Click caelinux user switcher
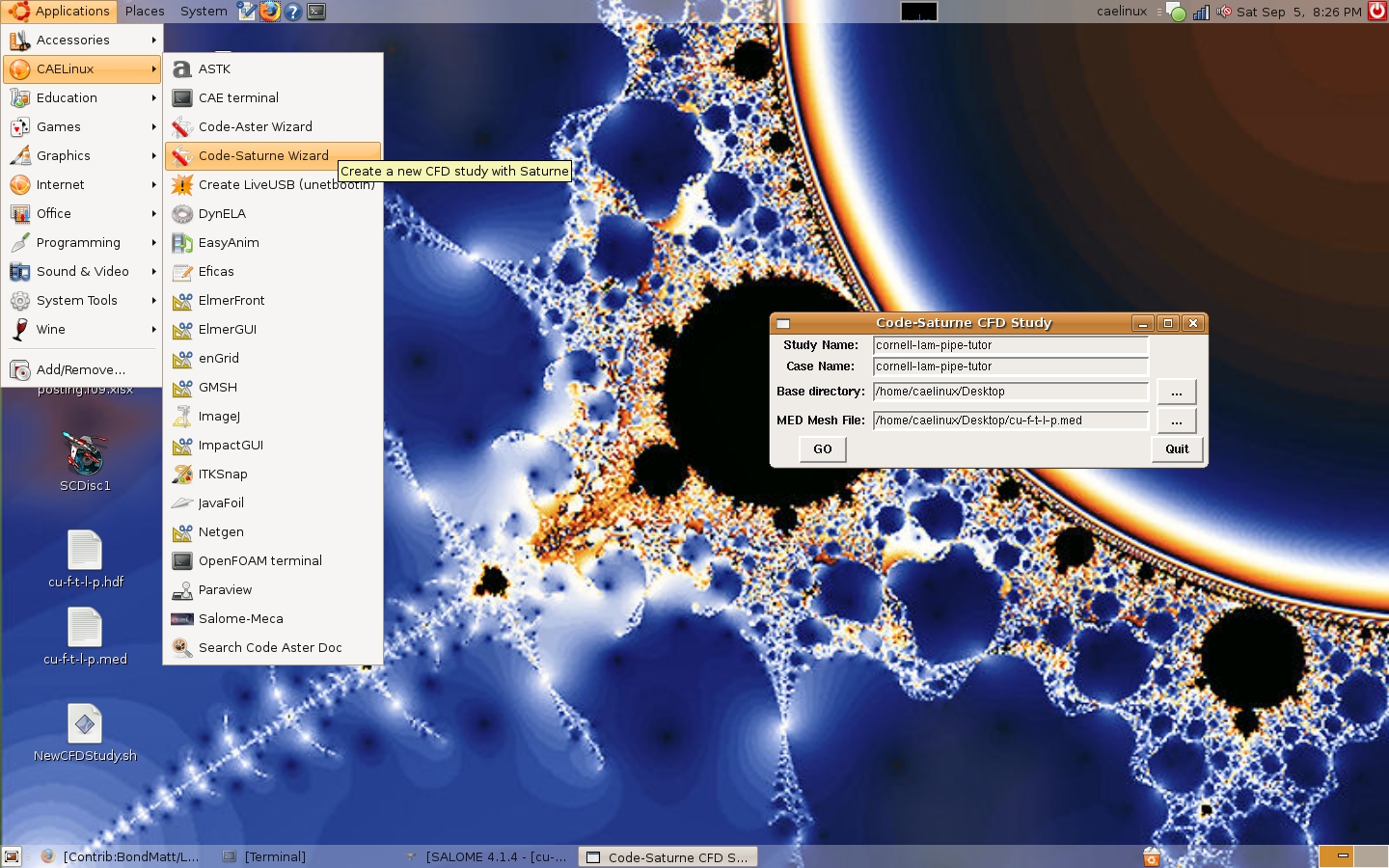 [x=1122, y=12]
